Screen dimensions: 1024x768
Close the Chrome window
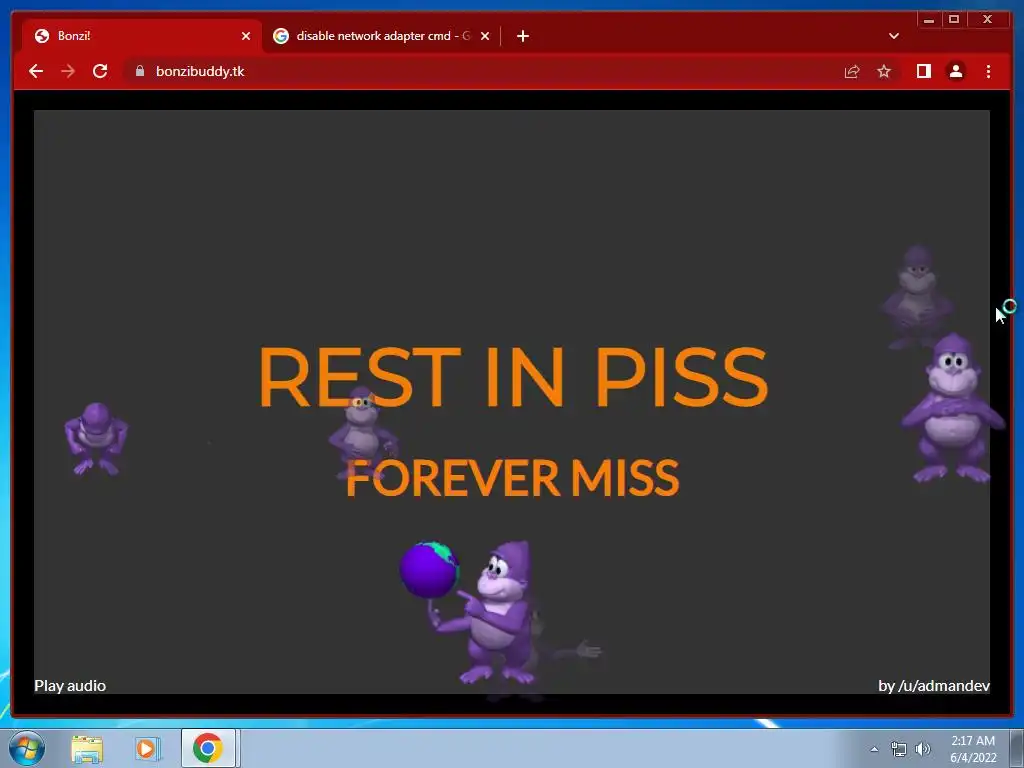[x=987, y=20]
